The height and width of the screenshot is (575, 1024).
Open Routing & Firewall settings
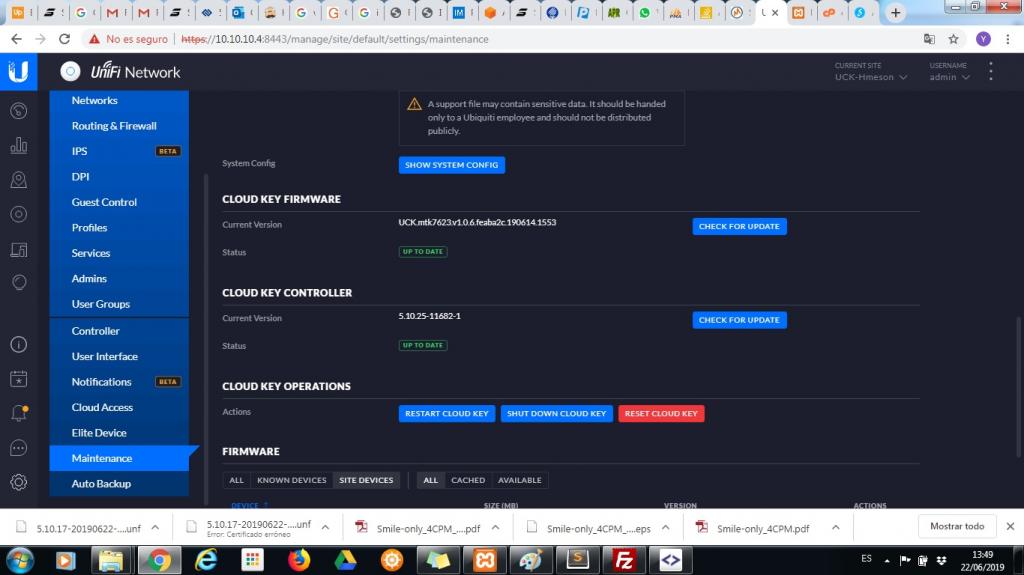pos(119,125)
